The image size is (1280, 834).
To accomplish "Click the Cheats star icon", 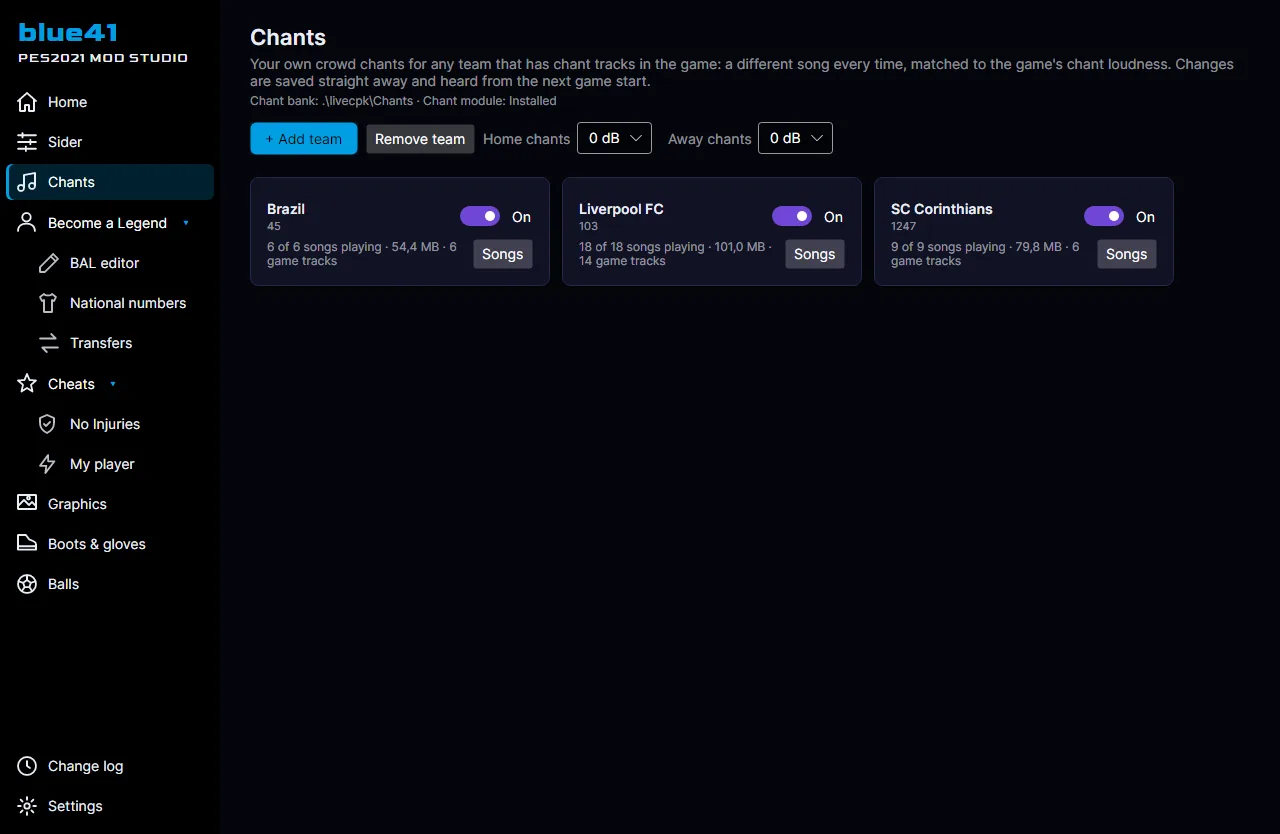I will (27, 384).
